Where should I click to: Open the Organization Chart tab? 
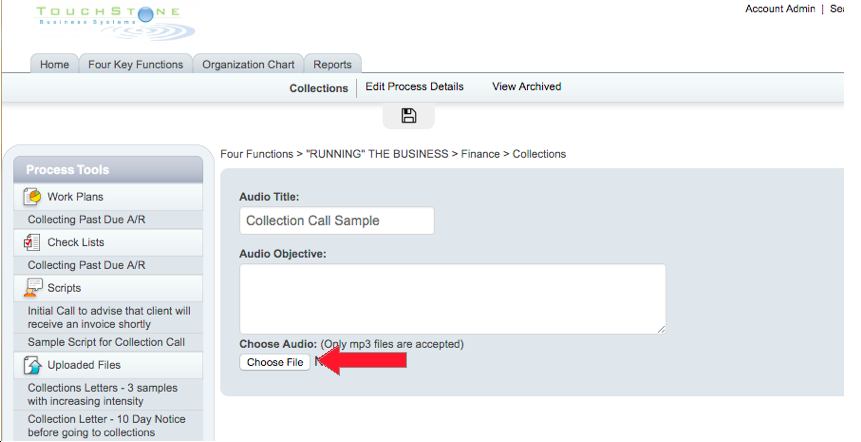(x=248, y=64)
